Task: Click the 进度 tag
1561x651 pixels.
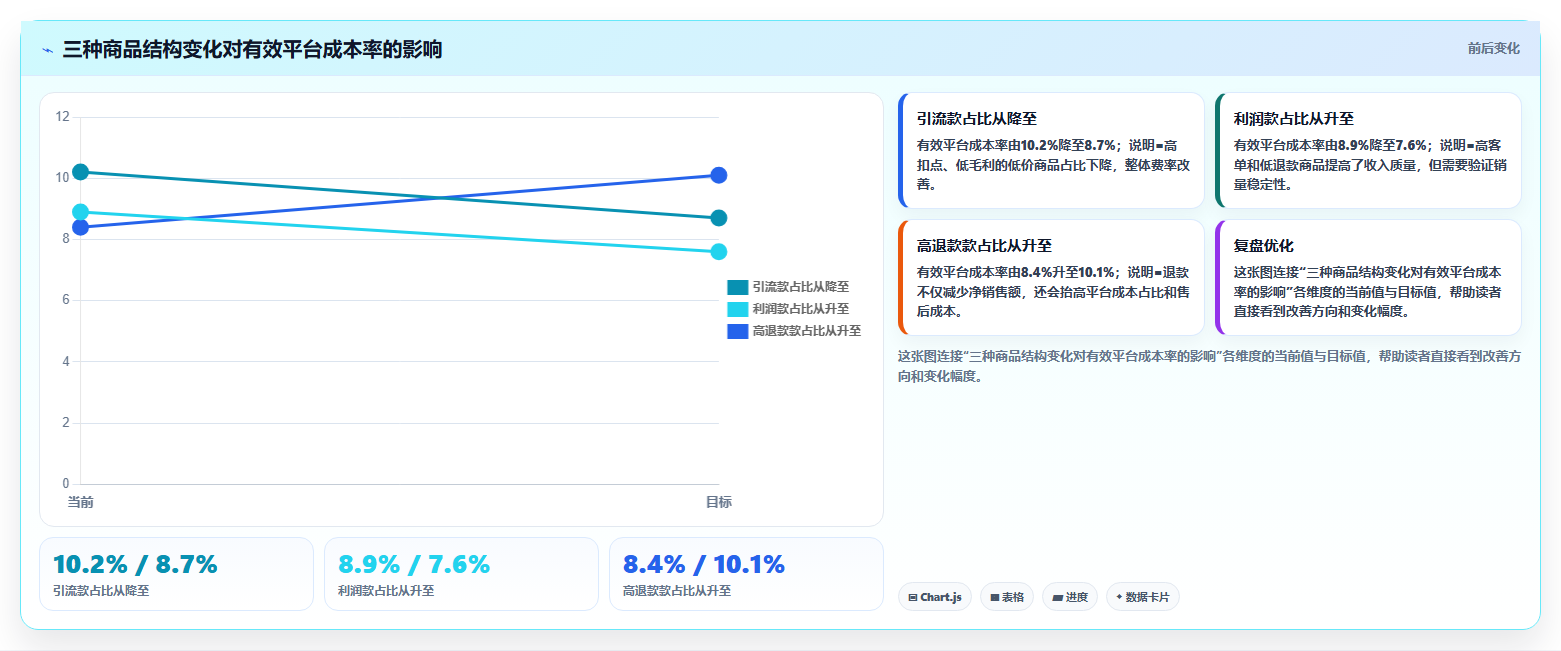Action: coord(1070,597)
